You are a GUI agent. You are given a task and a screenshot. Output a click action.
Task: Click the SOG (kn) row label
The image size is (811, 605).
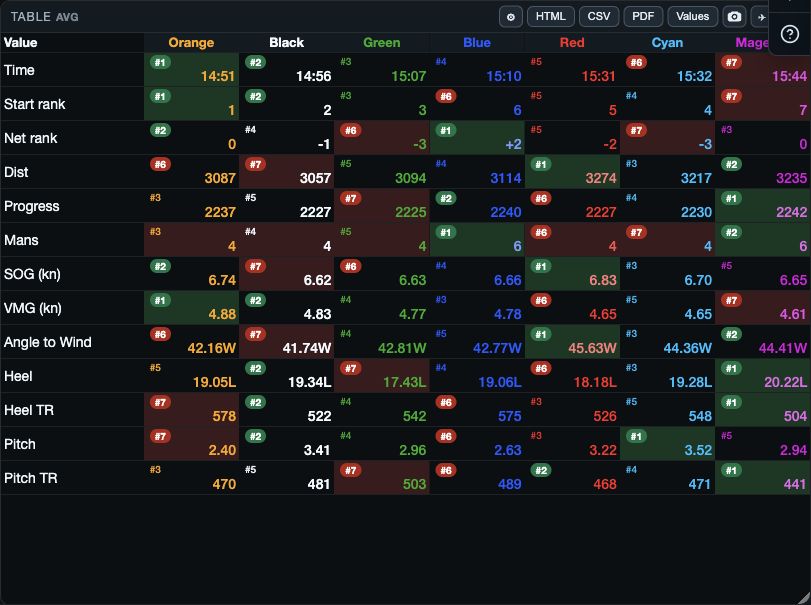pos(32,274)
